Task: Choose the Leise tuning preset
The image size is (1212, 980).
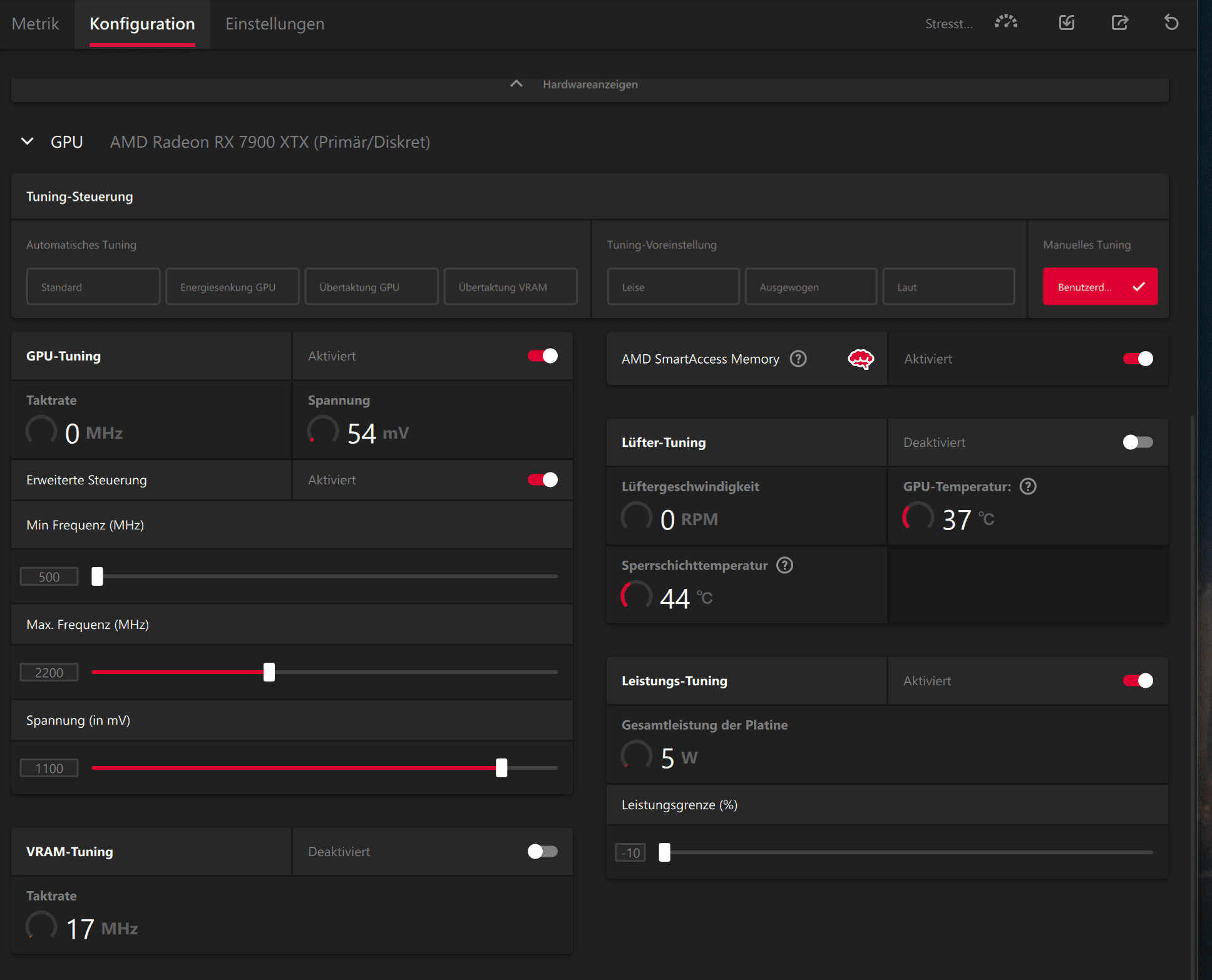Action: tap(673, 287)
